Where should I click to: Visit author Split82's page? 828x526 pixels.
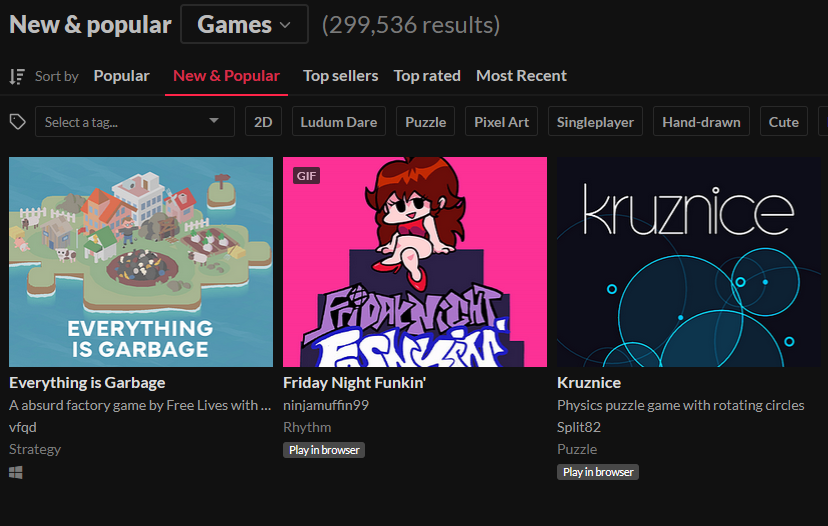pos(579,427)
